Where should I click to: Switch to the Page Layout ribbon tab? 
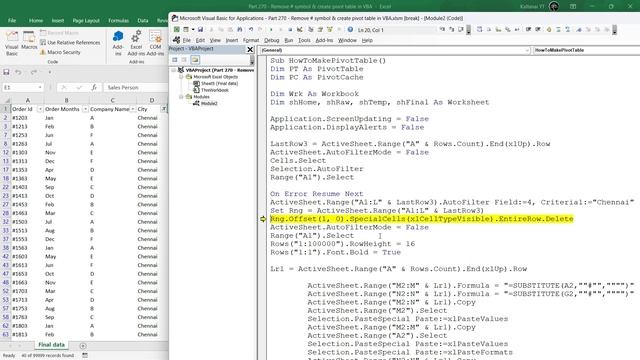pos(86,20)
